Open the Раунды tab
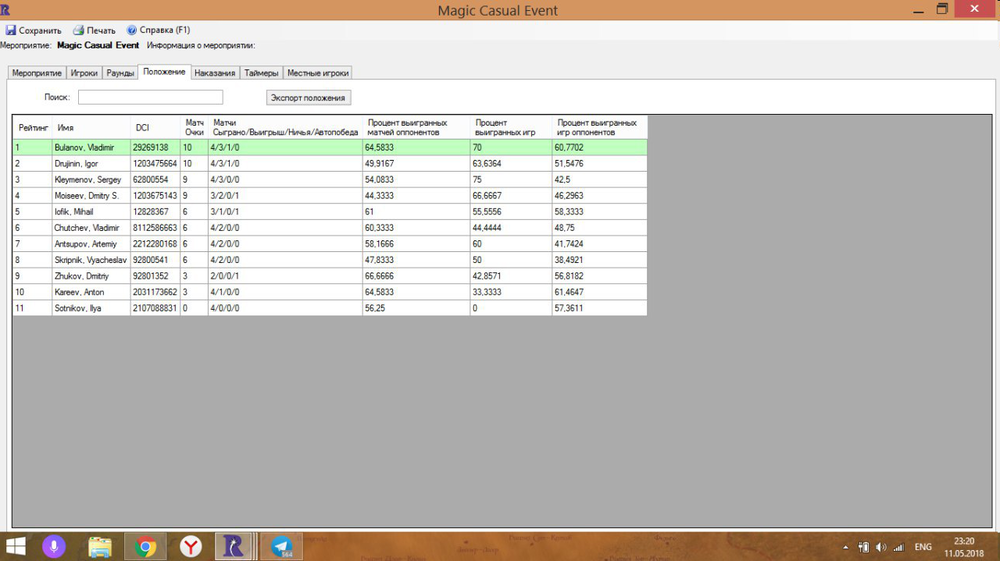This screenshot has width=1000, height=561. pyautogui.click(x=120, y=73)
